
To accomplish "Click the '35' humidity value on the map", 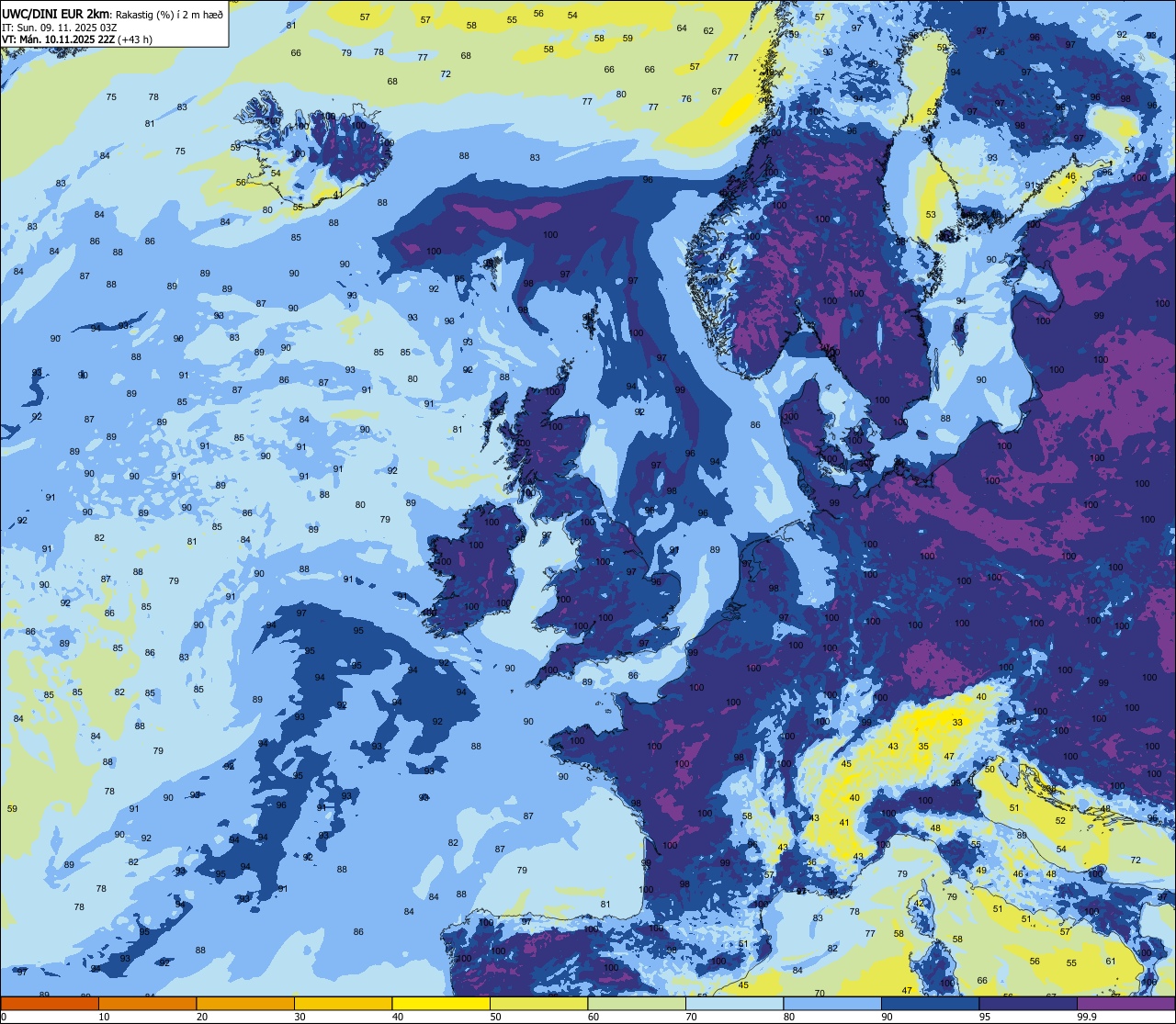I will [923, 747].
